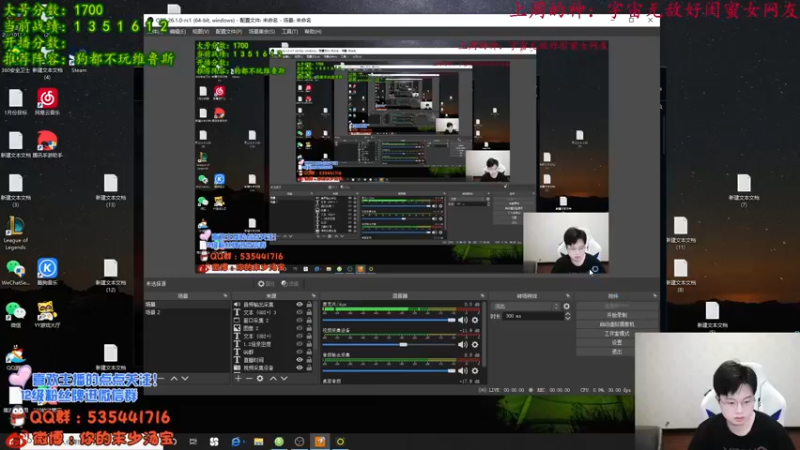Add a new source with plus icon
This screenshot has width=800, height=450.
(238, 379)
